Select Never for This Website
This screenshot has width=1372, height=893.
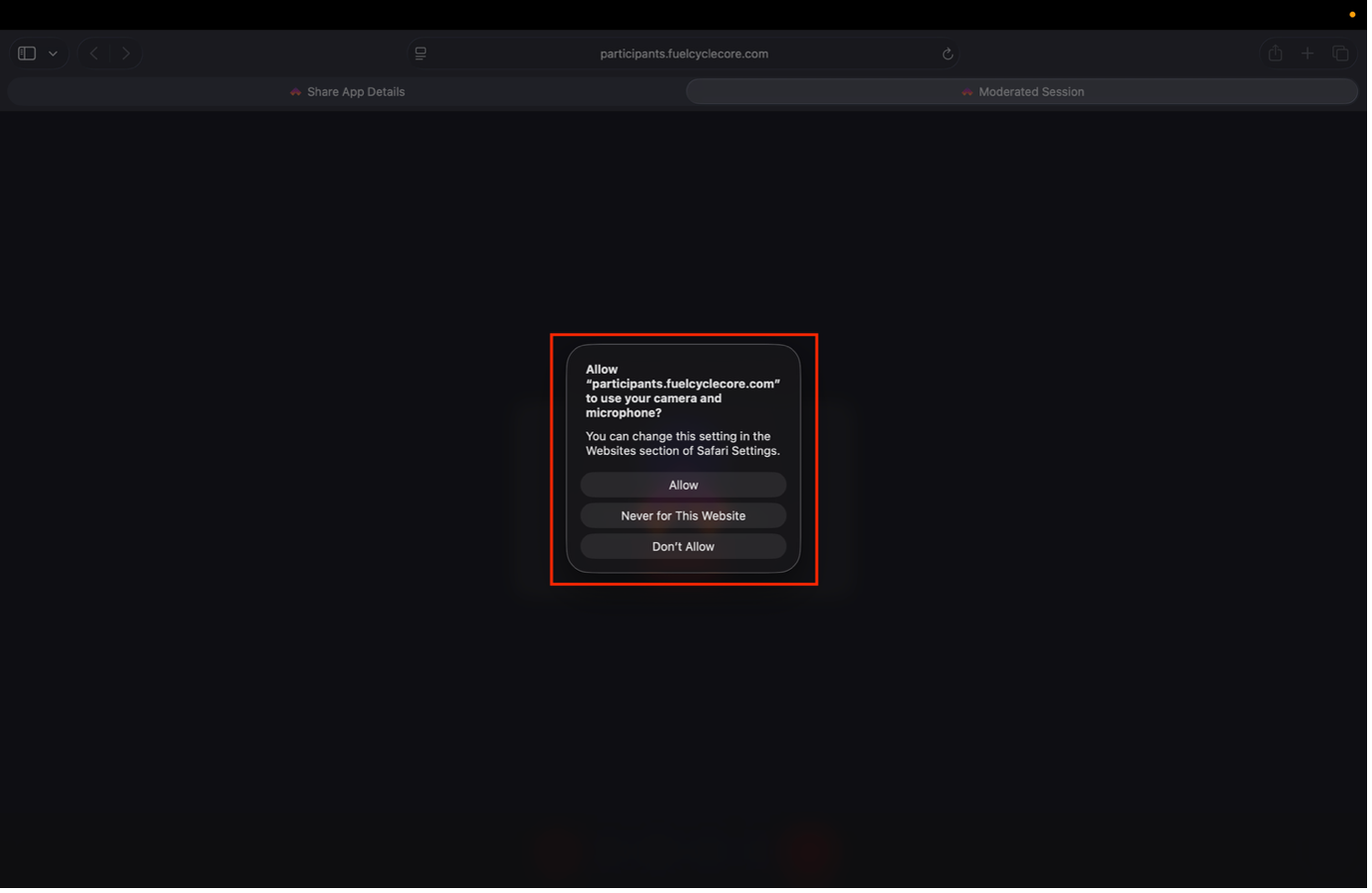click(x=683, y=515)
